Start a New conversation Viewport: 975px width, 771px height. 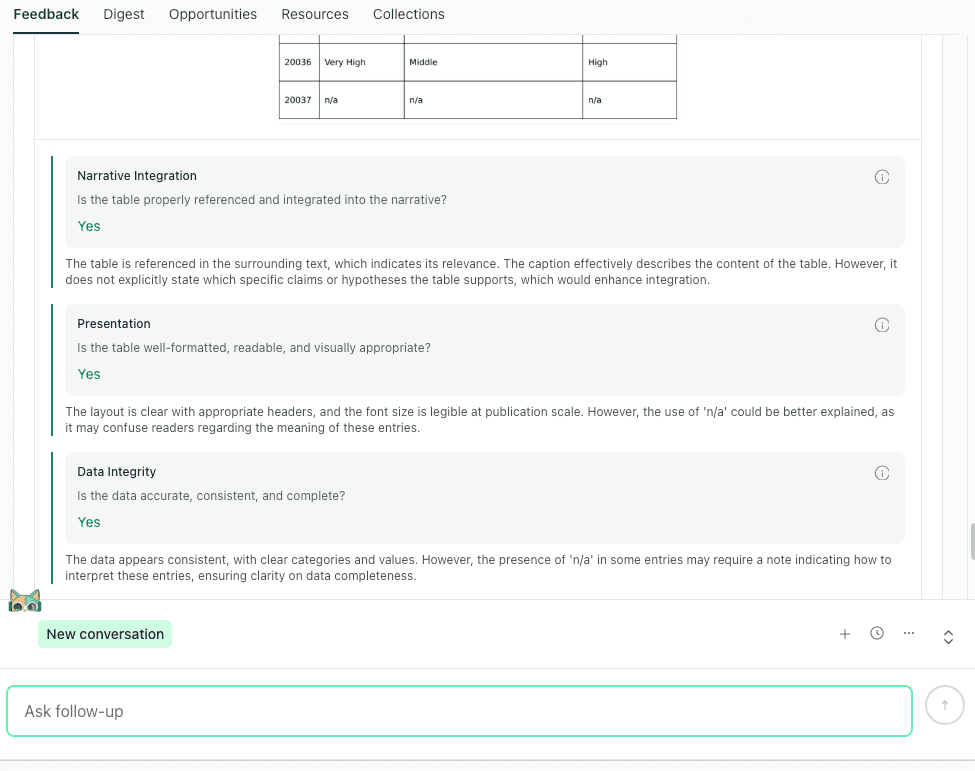104,633
